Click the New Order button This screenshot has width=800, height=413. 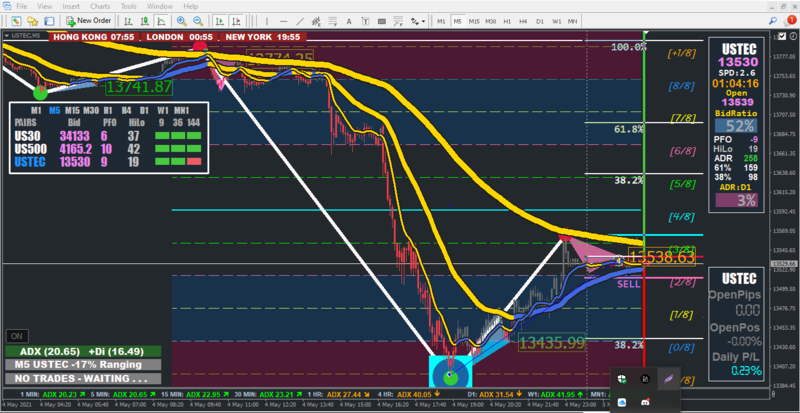pos(89,21)
